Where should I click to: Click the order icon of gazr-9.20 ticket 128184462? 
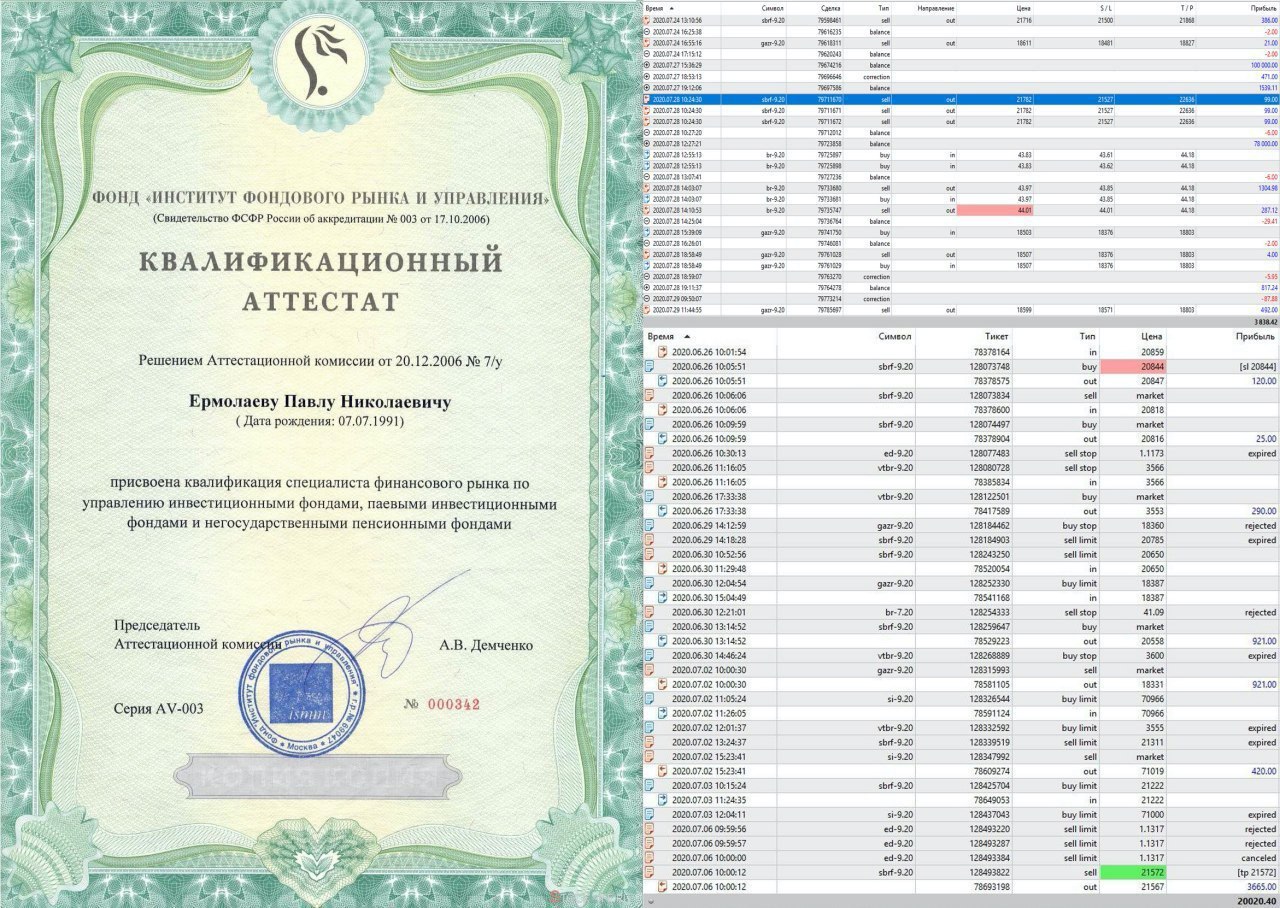[x=650, y=525]
